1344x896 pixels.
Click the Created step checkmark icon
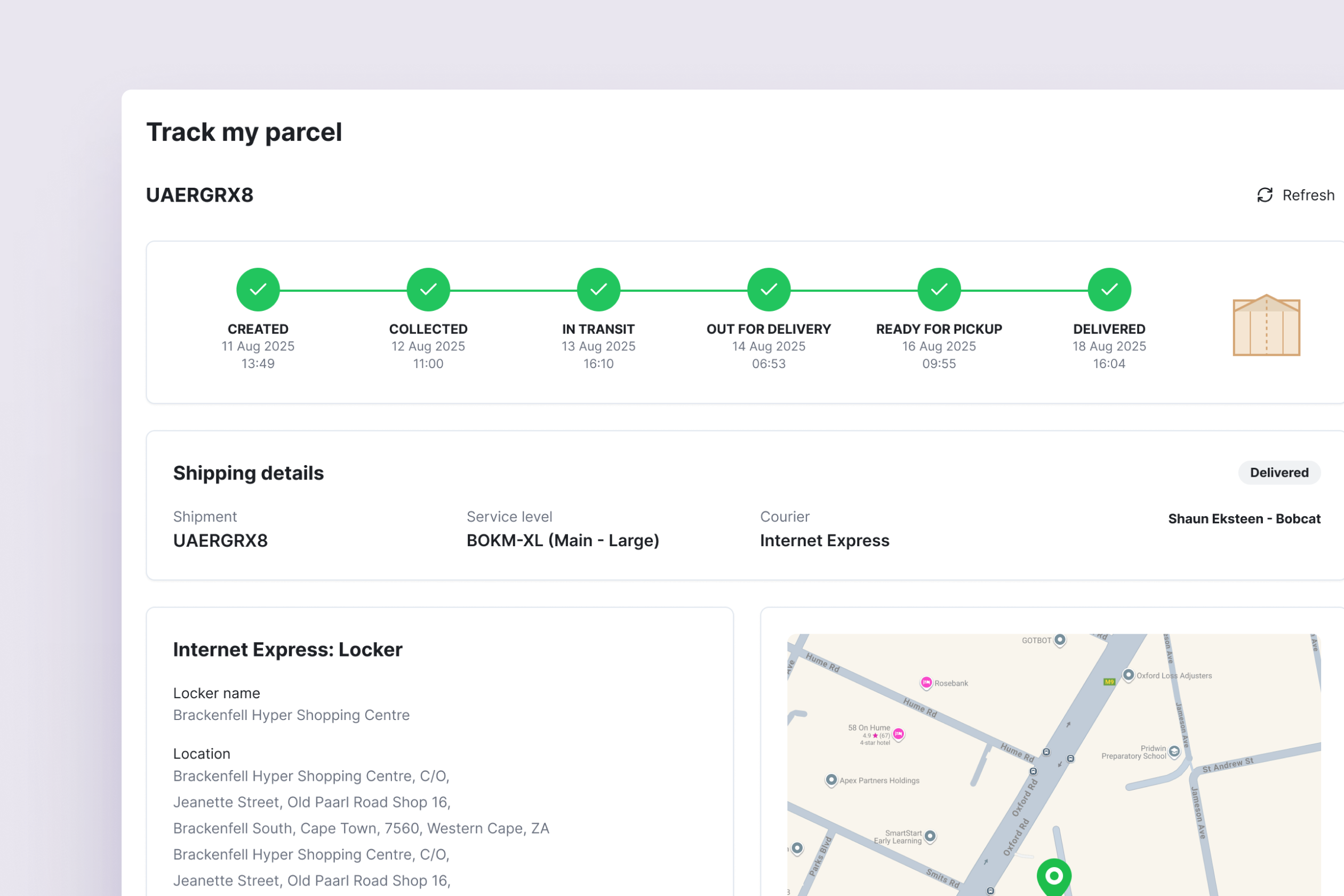tap(258, 290)
